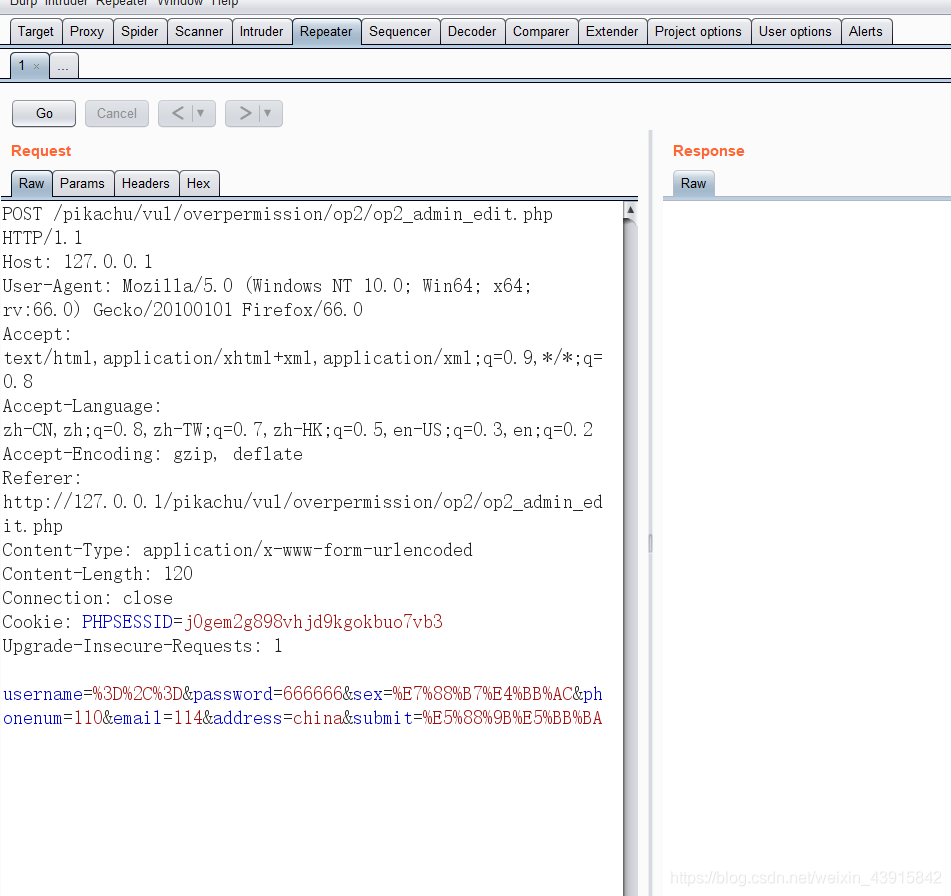
Task: Click the 'Upgrade-Insecure-Requests: 1' line
Action: click(142, 646)
